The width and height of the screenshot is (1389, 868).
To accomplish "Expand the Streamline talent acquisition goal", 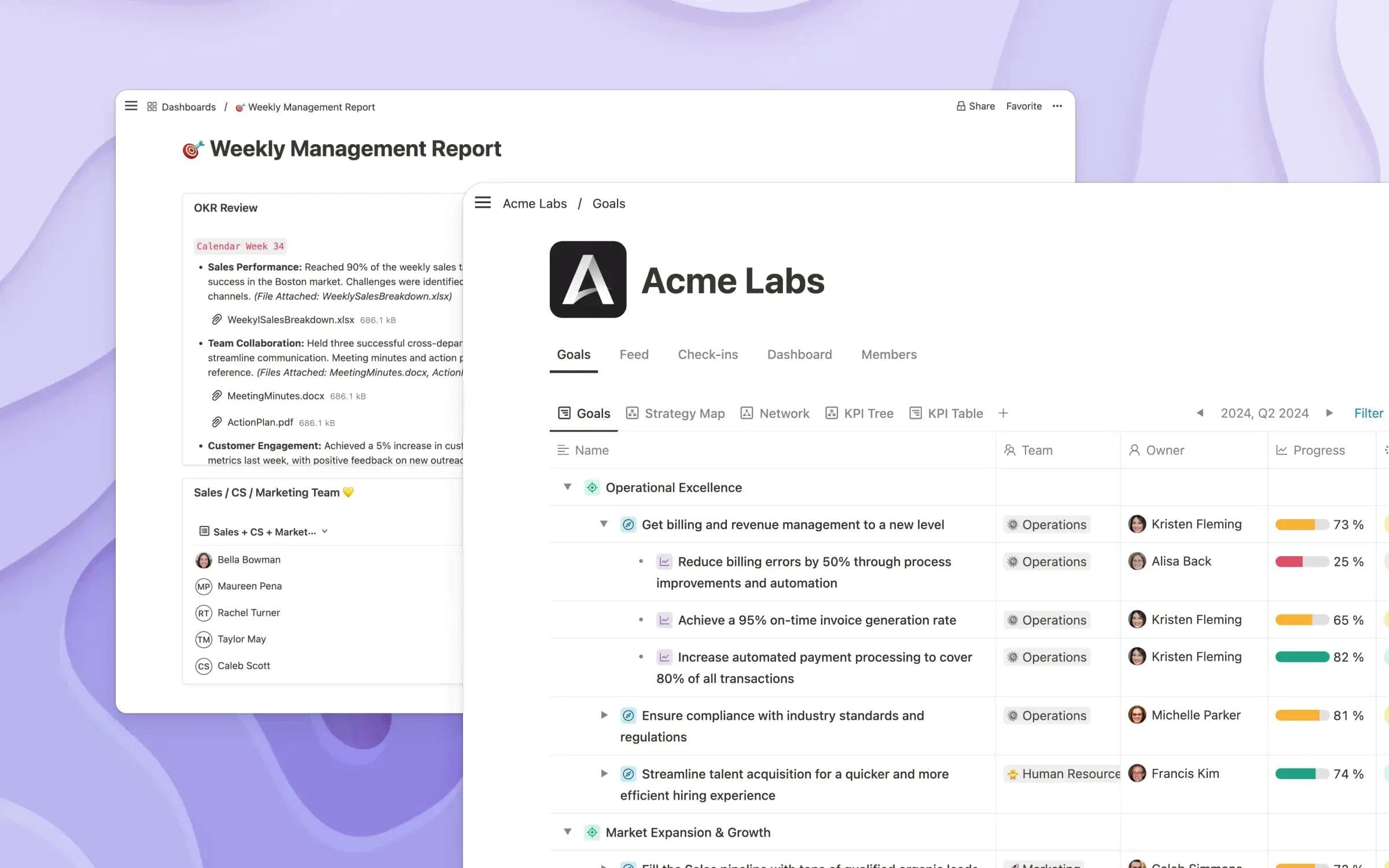I will [x=604, y=774].
